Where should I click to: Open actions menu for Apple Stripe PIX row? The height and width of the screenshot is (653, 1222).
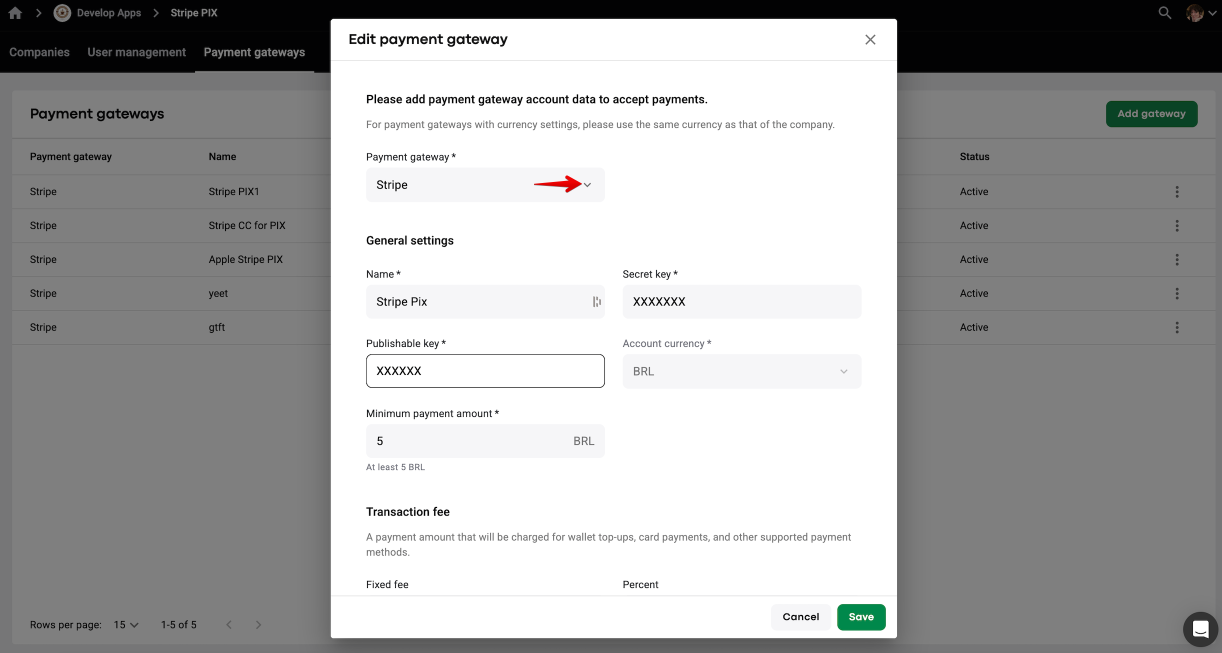1177,260
